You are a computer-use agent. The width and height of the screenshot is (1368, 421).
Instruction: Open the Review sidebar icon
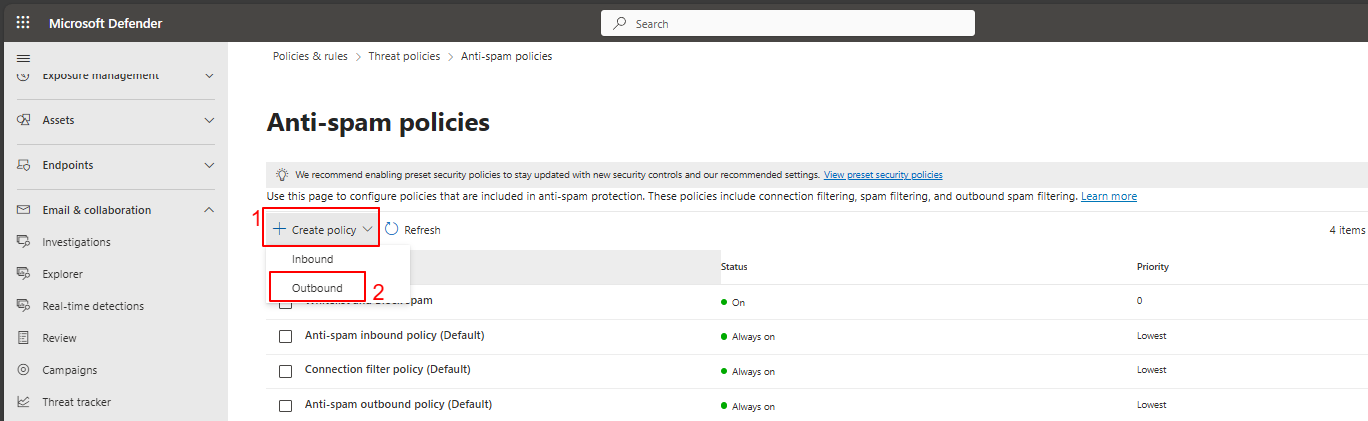coord(23,338)
